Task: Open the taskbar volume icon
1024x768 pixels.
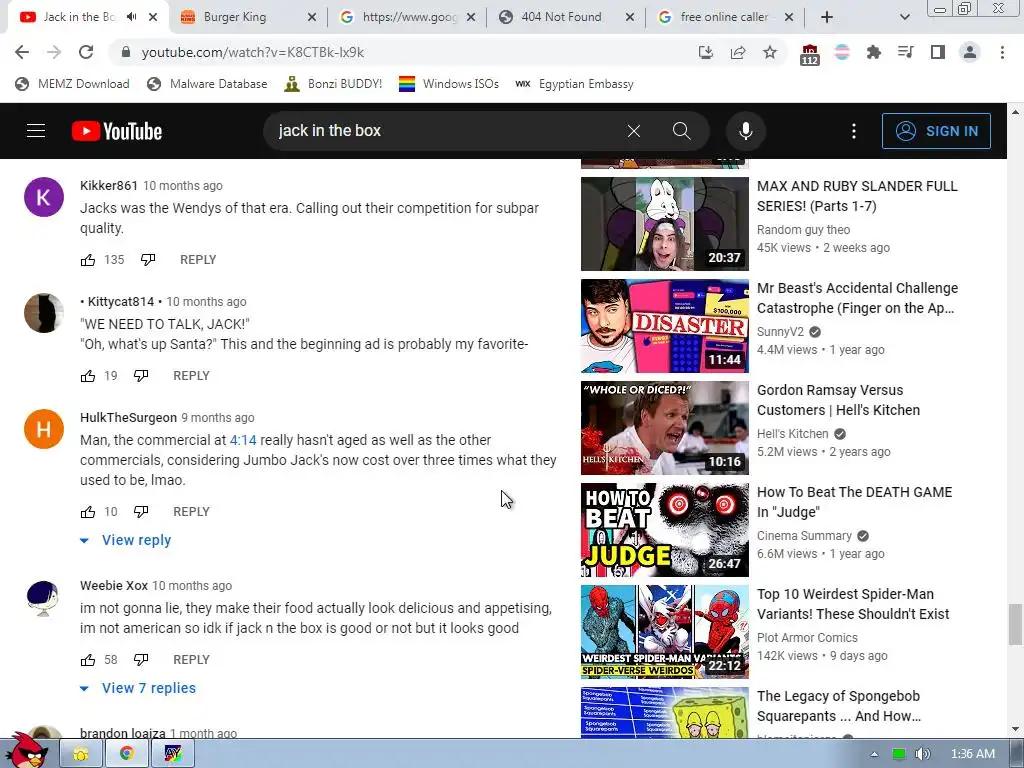Action: coord(922,754)
